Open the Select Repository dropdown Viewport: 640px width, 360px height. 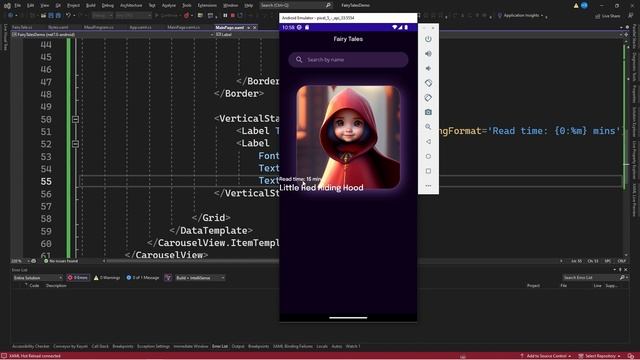pyautogui.click(x=600, y=356)
